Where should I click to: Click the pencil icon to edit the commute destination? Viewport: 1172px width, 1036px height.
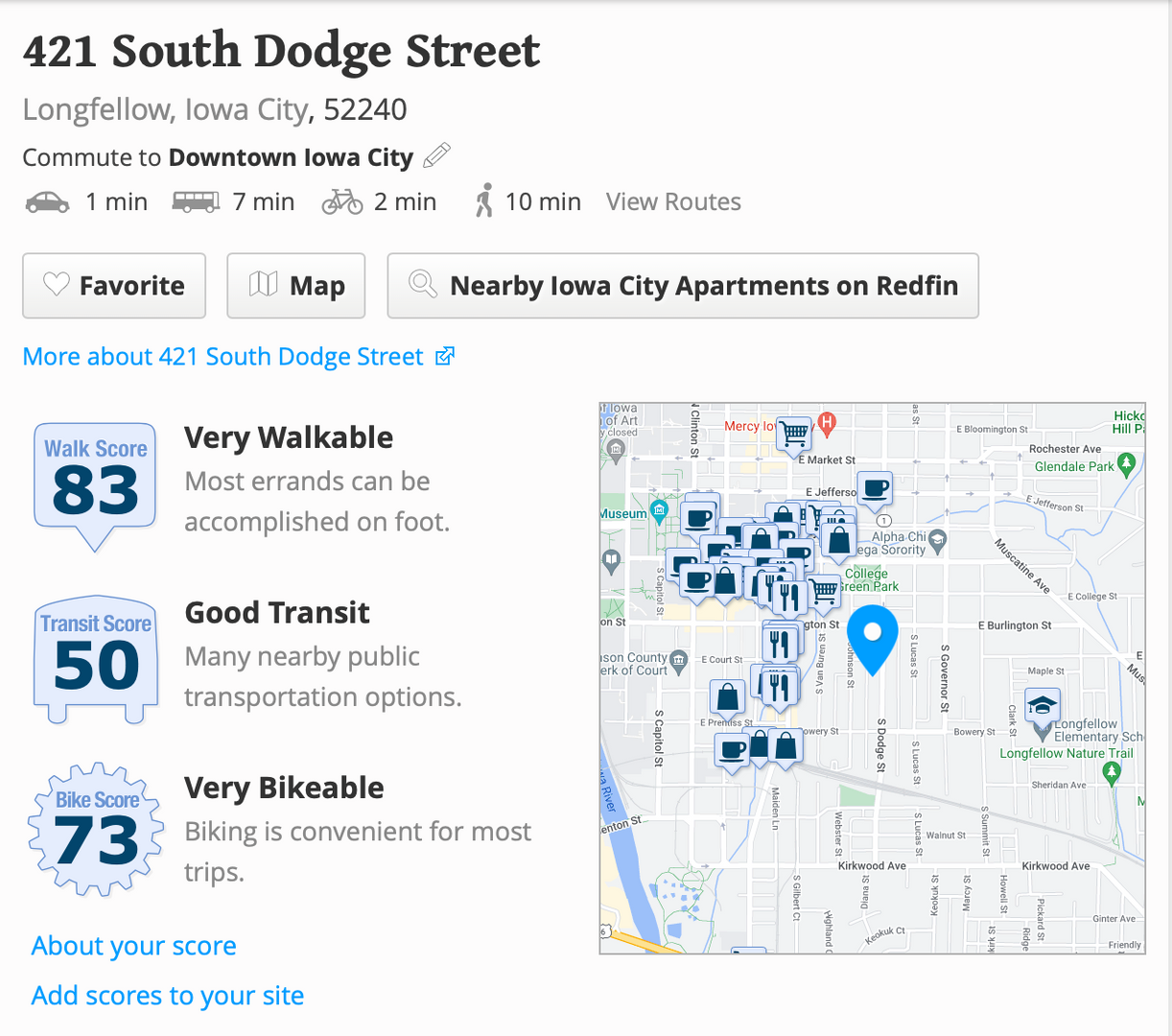pos(436,155)
